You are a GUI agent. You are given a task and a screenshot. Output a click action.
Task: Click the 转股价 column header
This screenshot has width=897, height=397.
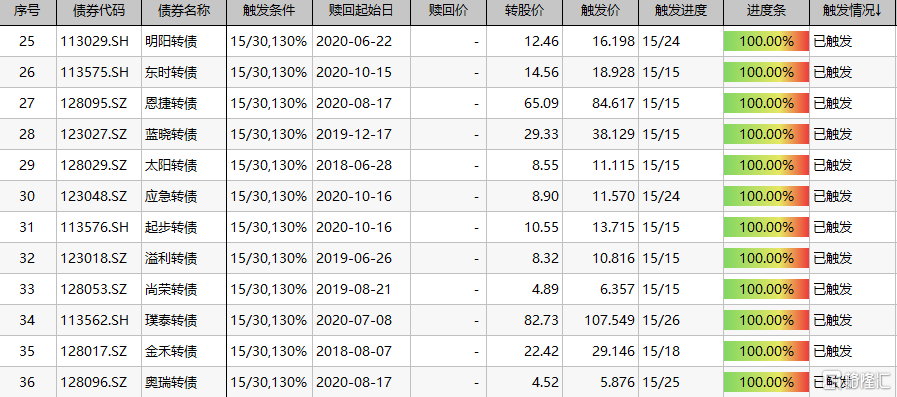point(525,11)
